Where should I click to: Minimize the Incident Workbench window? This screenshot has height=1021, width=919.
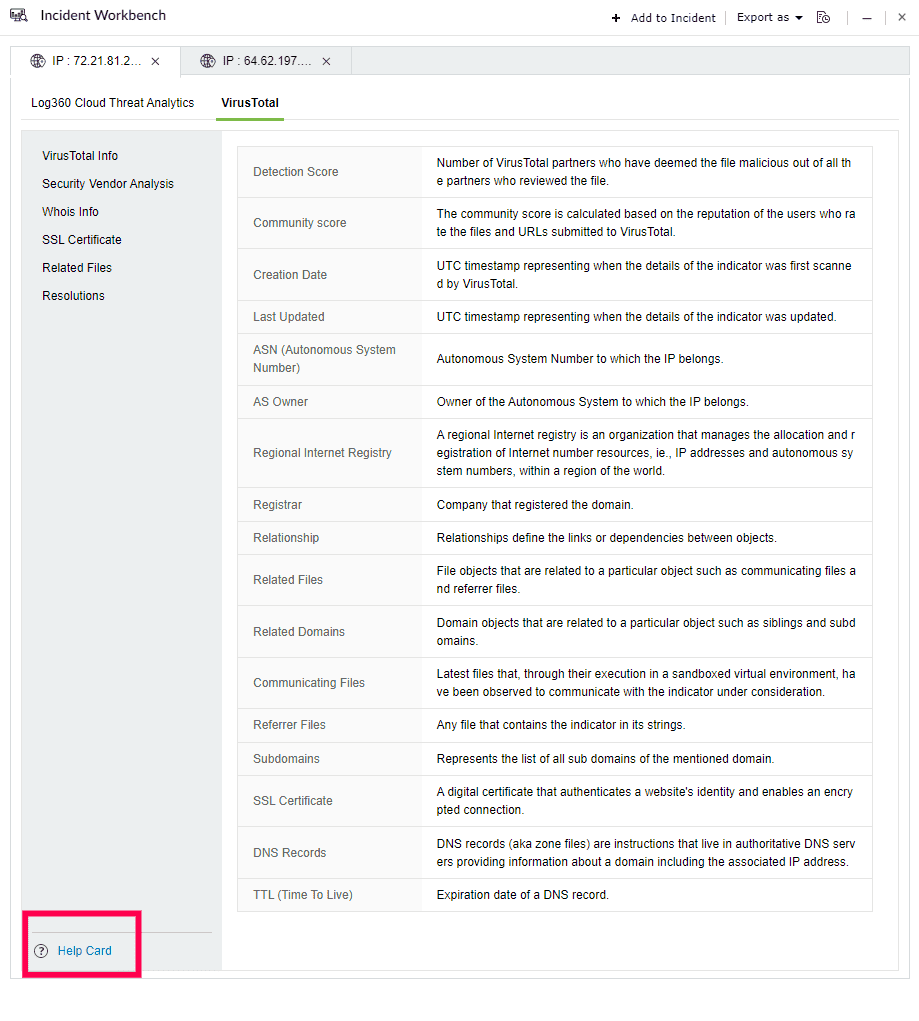[865, 17]
